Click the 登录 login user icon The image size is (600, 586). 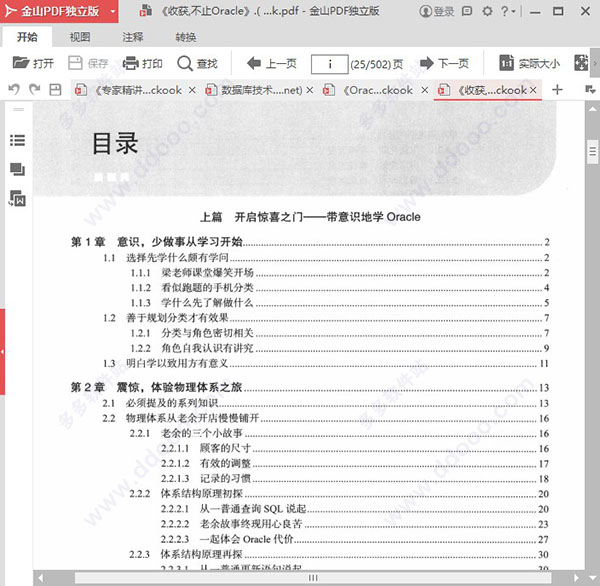point(437,11)
